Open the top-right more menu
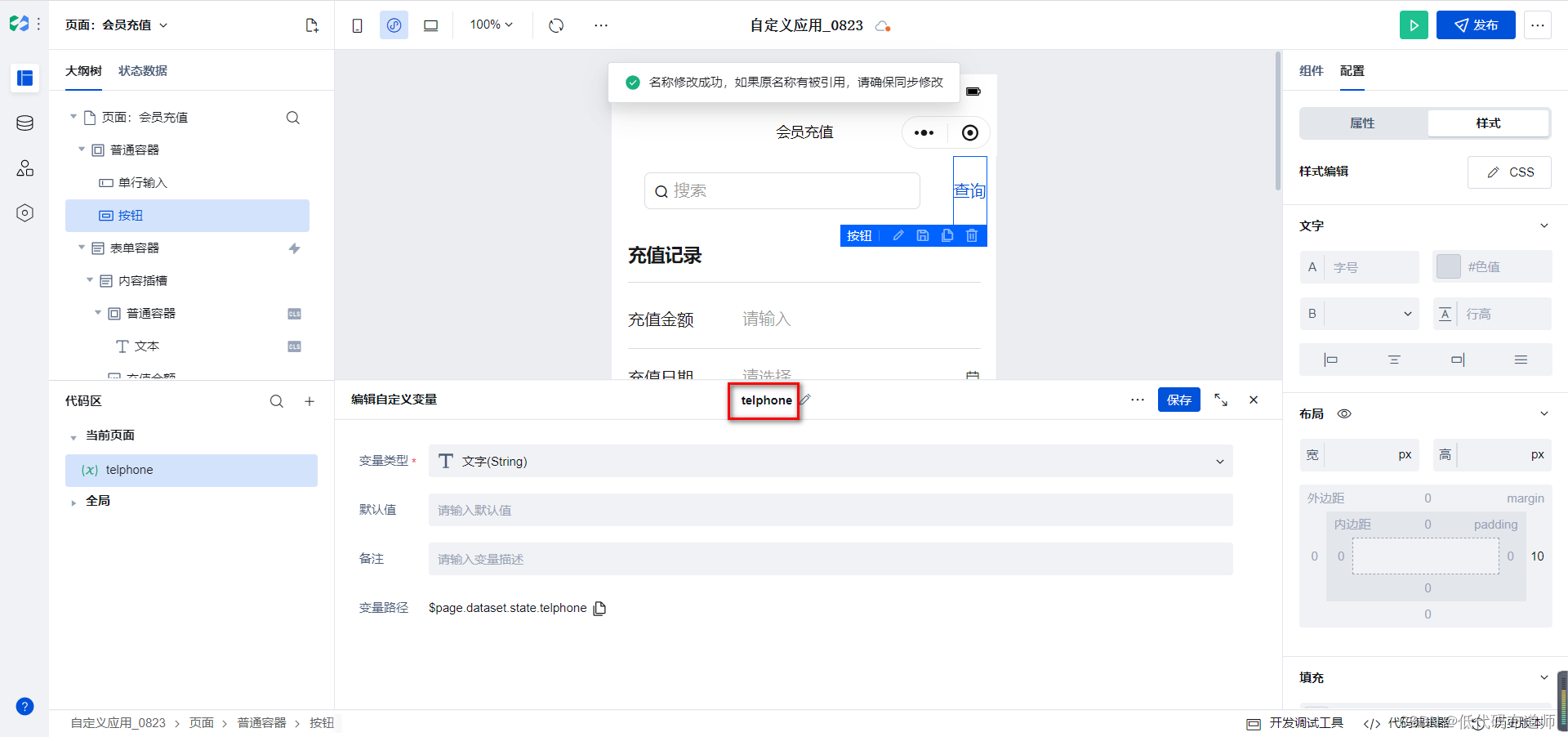This screenshot has width=1568, height=737. (1537, 25)
